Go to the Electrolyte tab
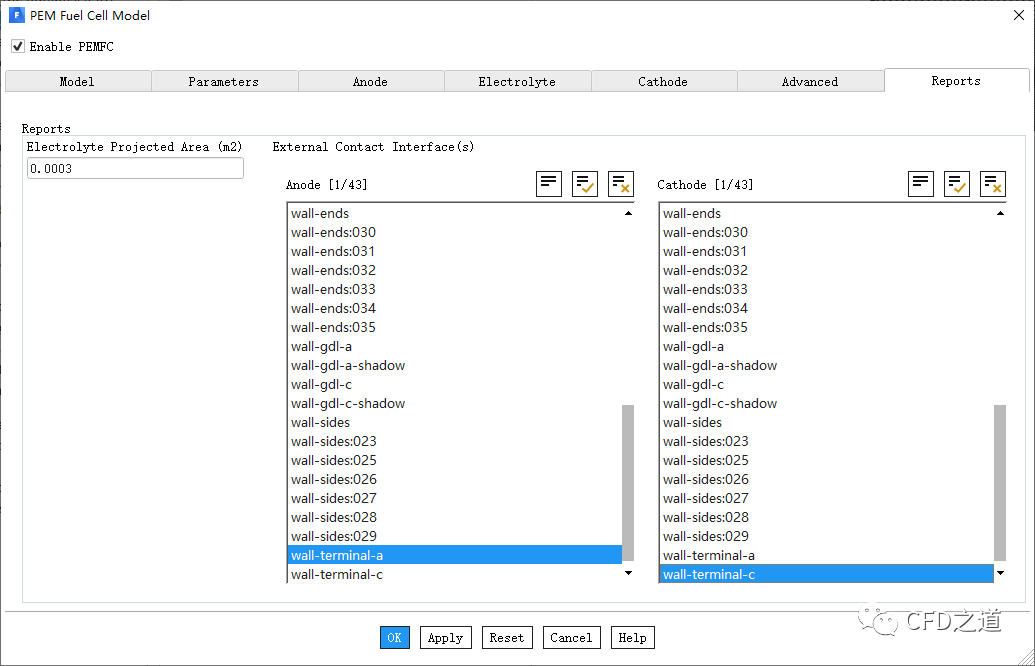Viewport: 1035px width, 666px height. coord(517,82)
